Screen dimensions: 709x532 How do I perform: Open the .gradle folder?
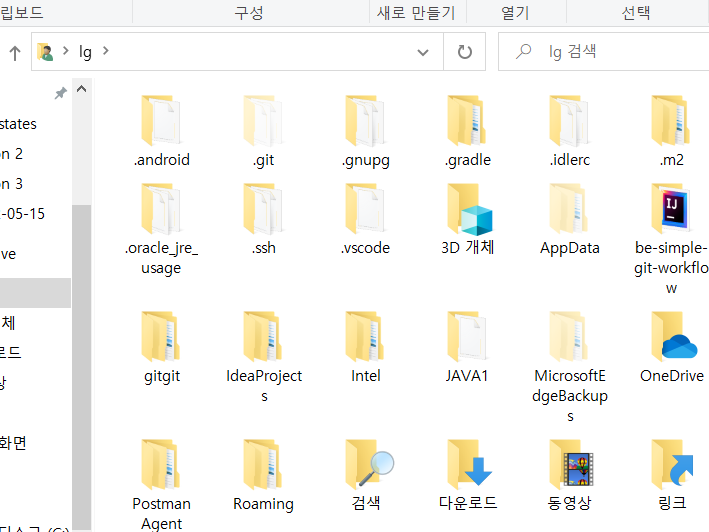coord(468,131)
